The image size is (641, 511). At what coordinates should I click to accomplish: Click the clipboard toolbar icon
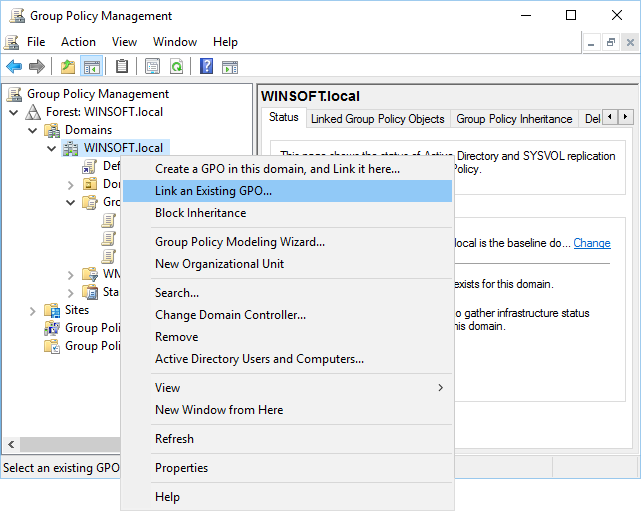tap(121, 66)
